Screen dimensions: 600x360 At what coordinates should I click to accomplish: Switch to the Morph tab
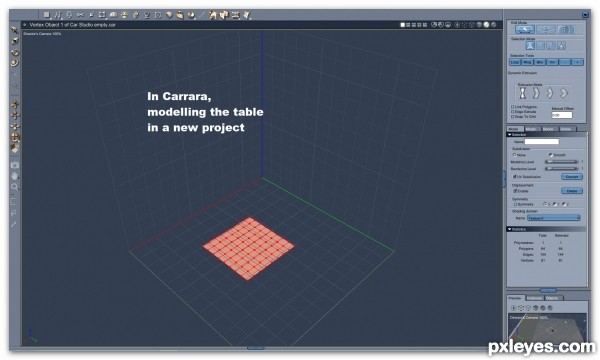pyautogui.click(x=532, y=129)
